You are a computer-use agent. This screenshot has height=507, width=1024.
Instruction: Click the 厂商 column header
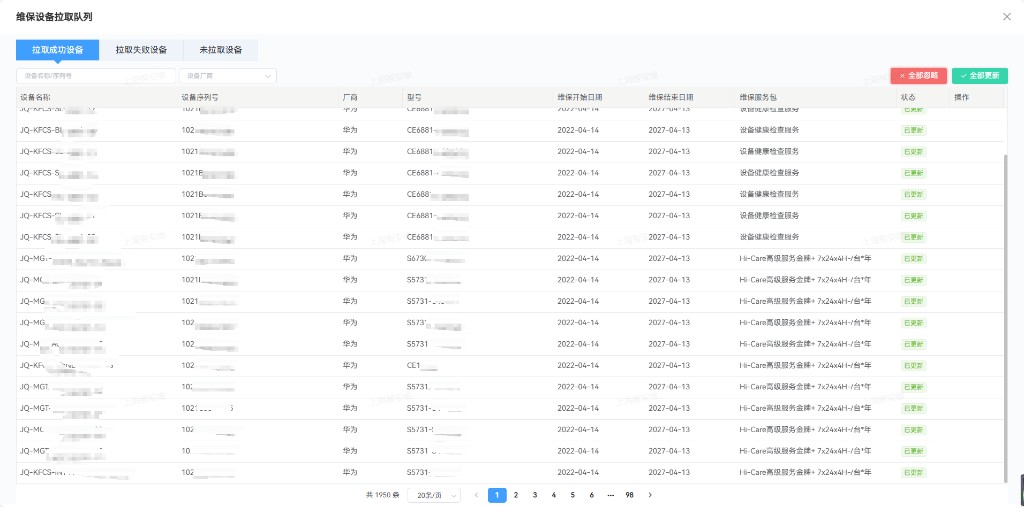[x=350, y=97]
